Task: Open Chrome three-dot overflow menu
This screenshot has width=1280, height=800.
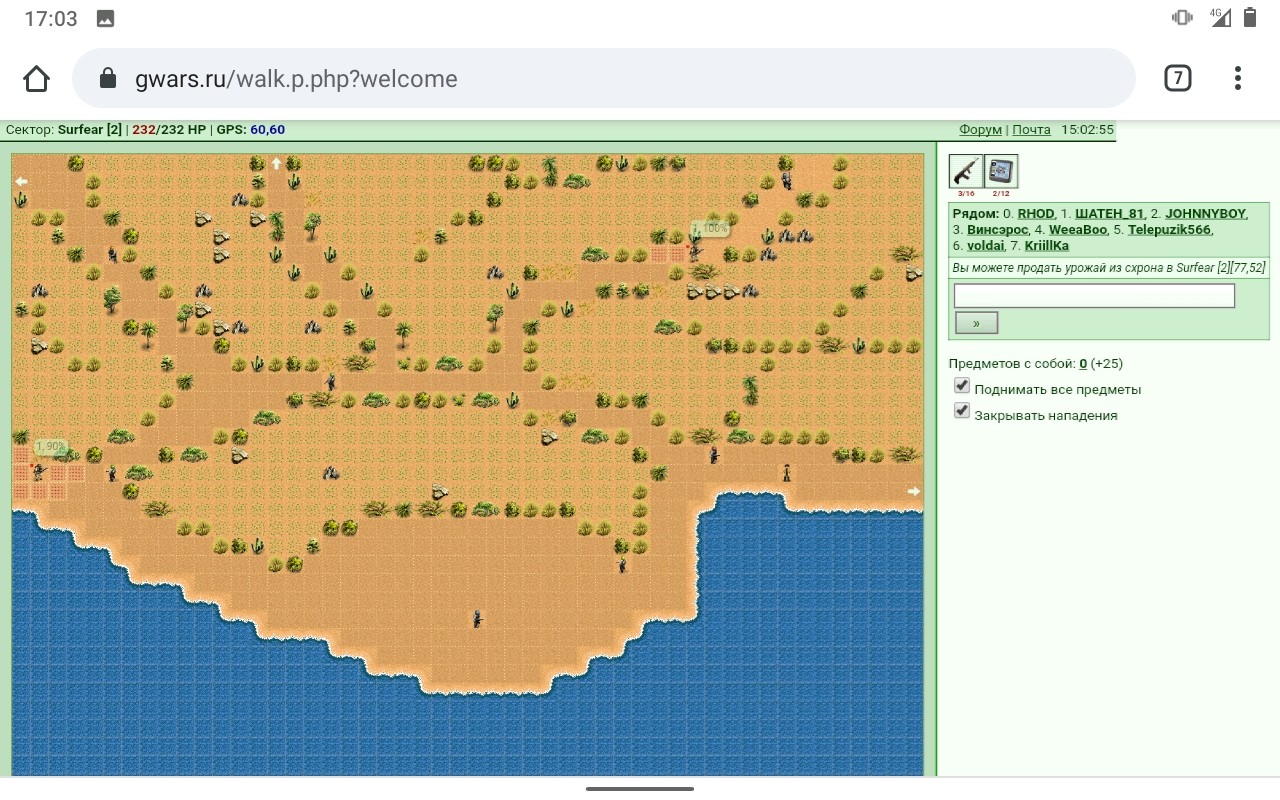Action: pyautogui.click(x=1238, y=78)
